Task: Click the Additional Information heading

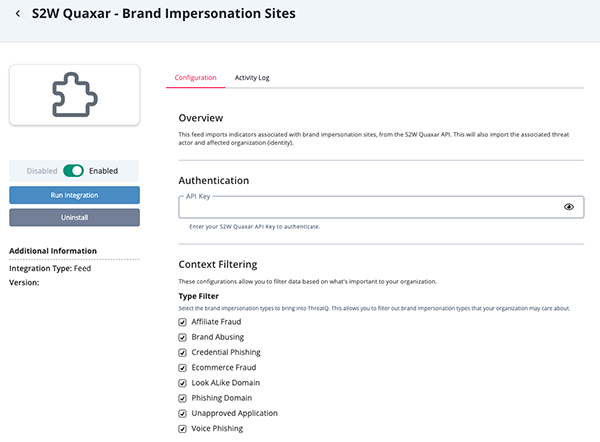Action: point(53,251)
